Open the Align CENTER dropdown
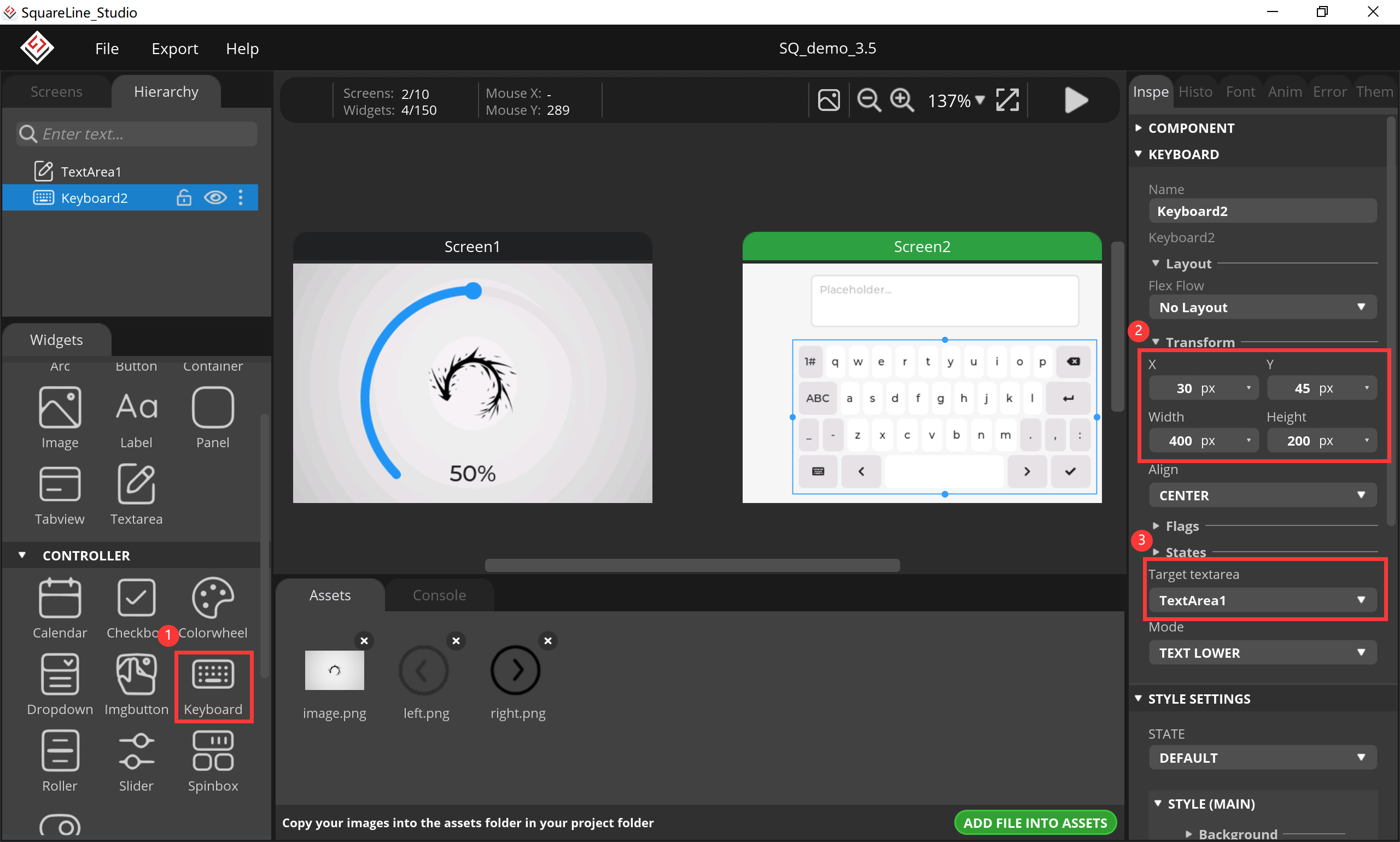This screenshot has height=842, width=1400. click(x=1263, y=495)
